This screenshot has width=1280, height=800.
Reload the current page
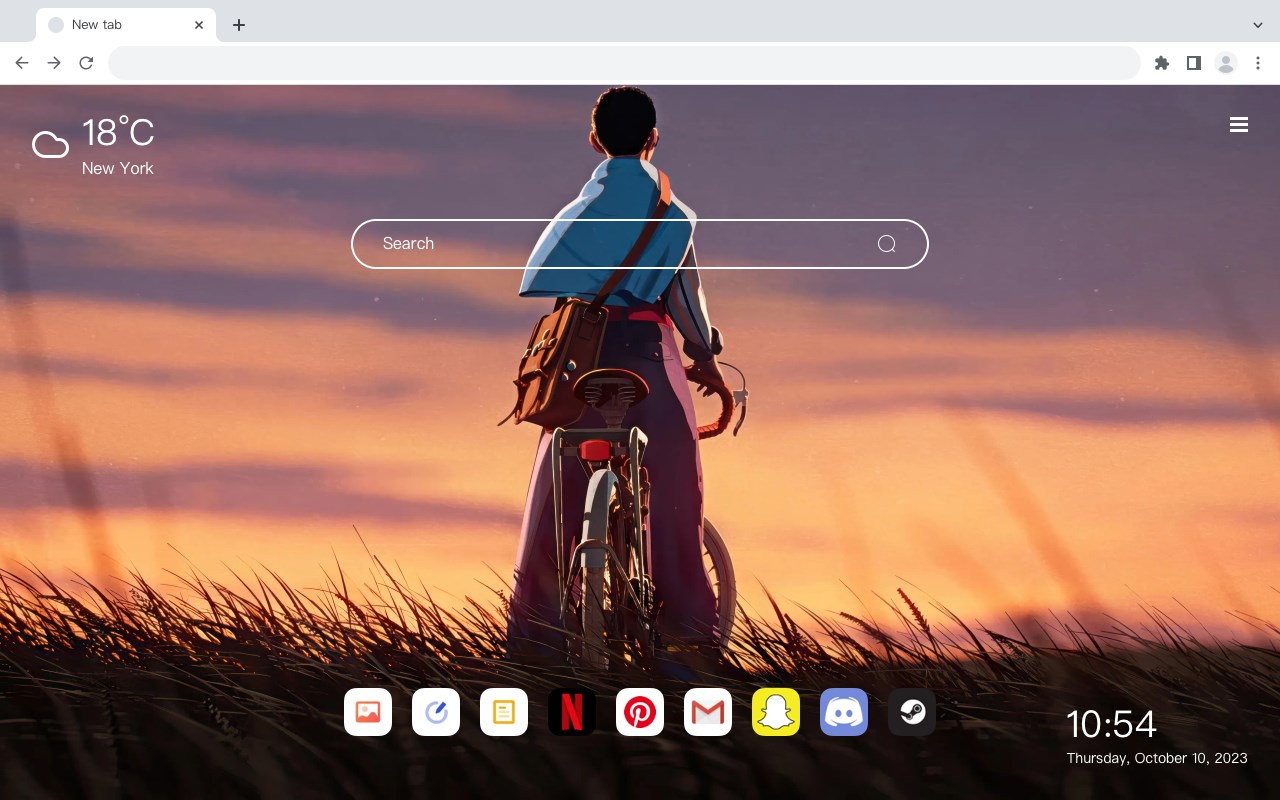point(86,63)
